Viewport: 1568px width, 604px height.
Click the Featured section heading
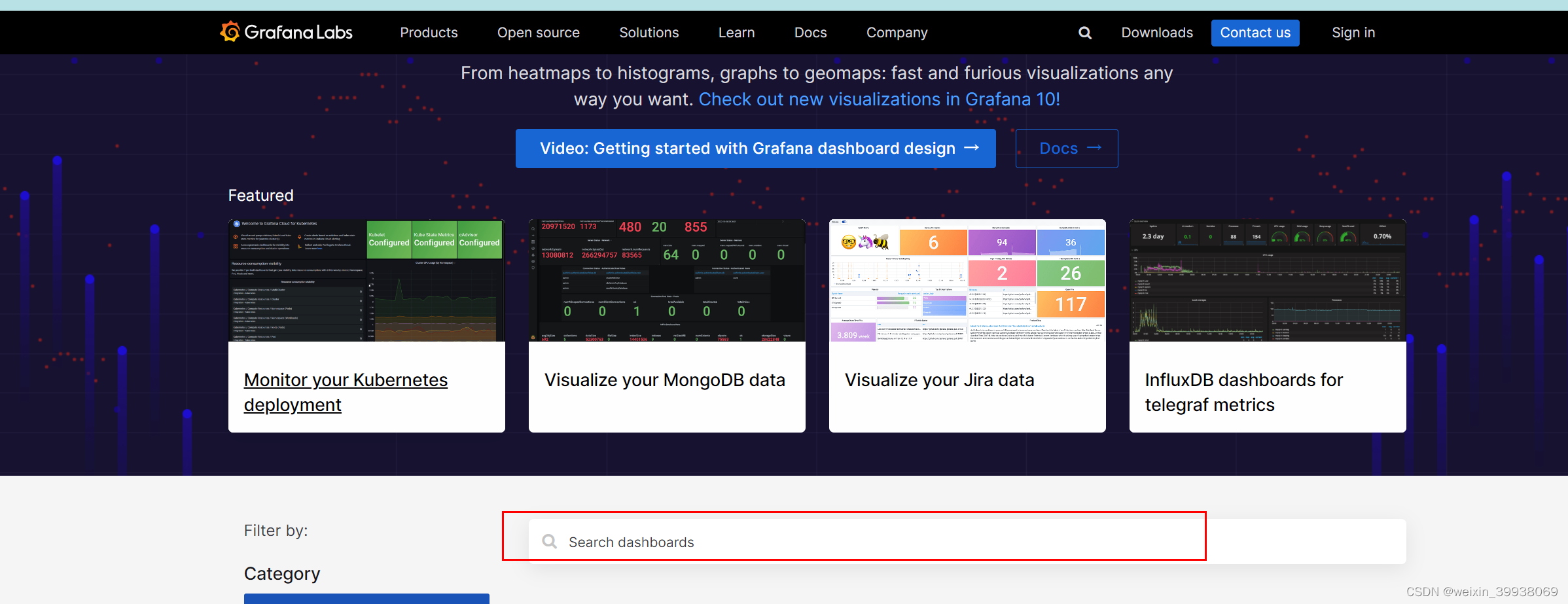260,196
